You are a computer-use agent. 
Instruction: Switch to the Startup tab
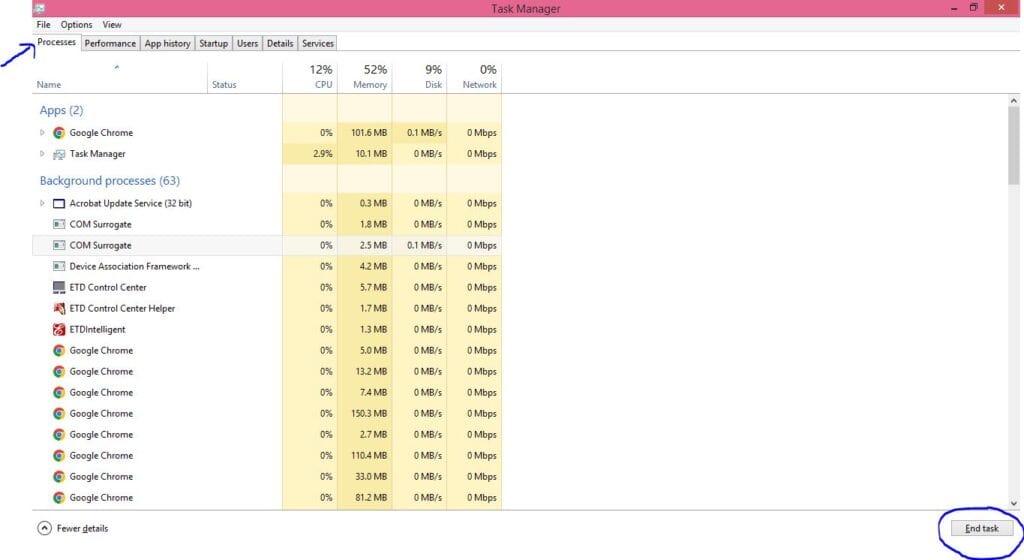[214, 43]
